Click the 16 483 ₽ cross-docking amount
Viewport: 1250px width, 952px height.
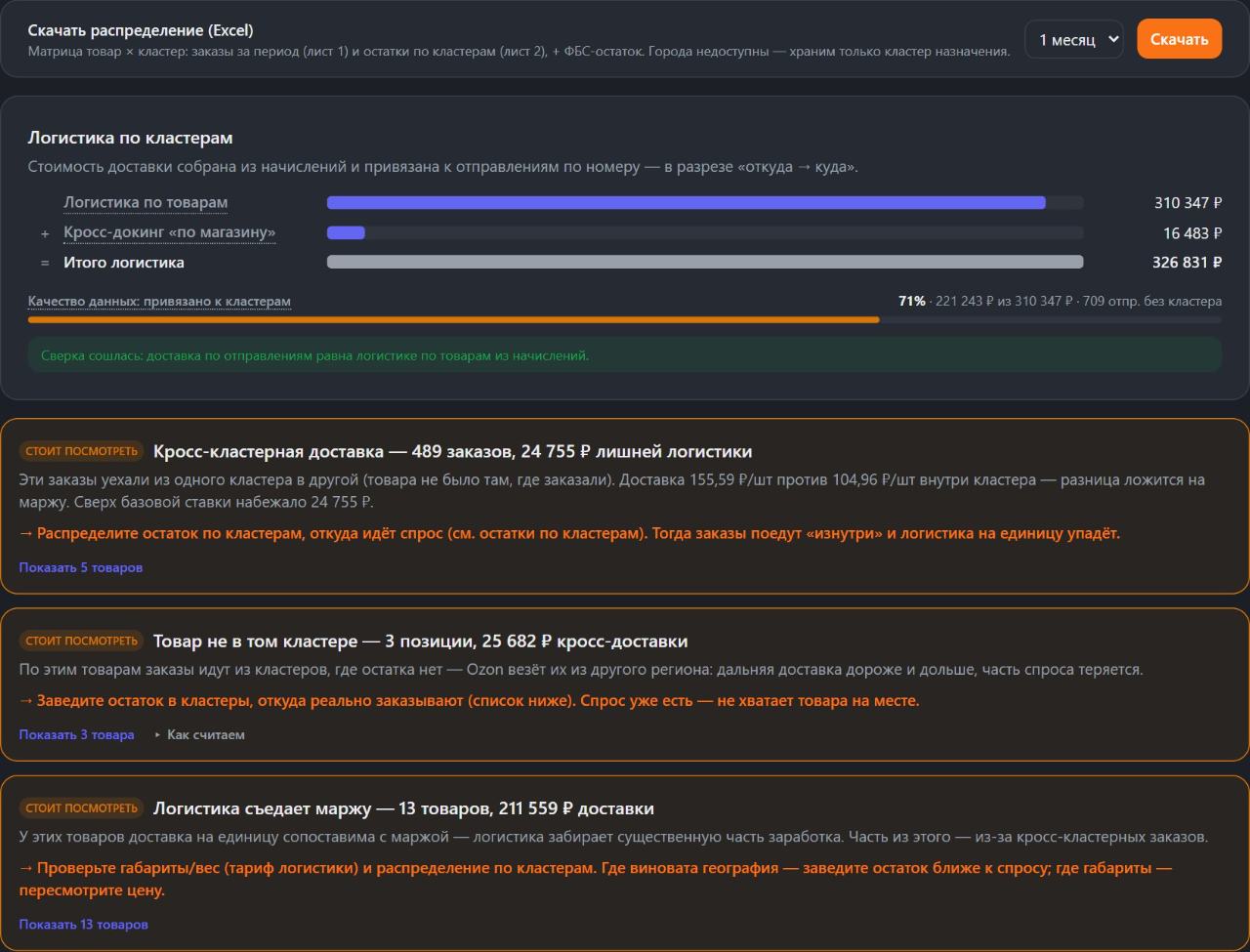[x=1192, y=233]
